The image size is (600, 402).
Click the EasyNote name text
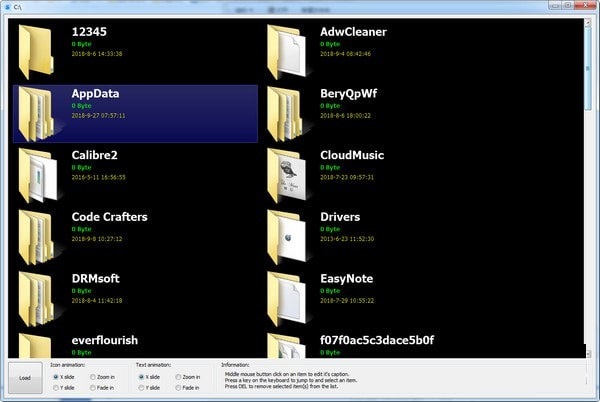[347, 279]
